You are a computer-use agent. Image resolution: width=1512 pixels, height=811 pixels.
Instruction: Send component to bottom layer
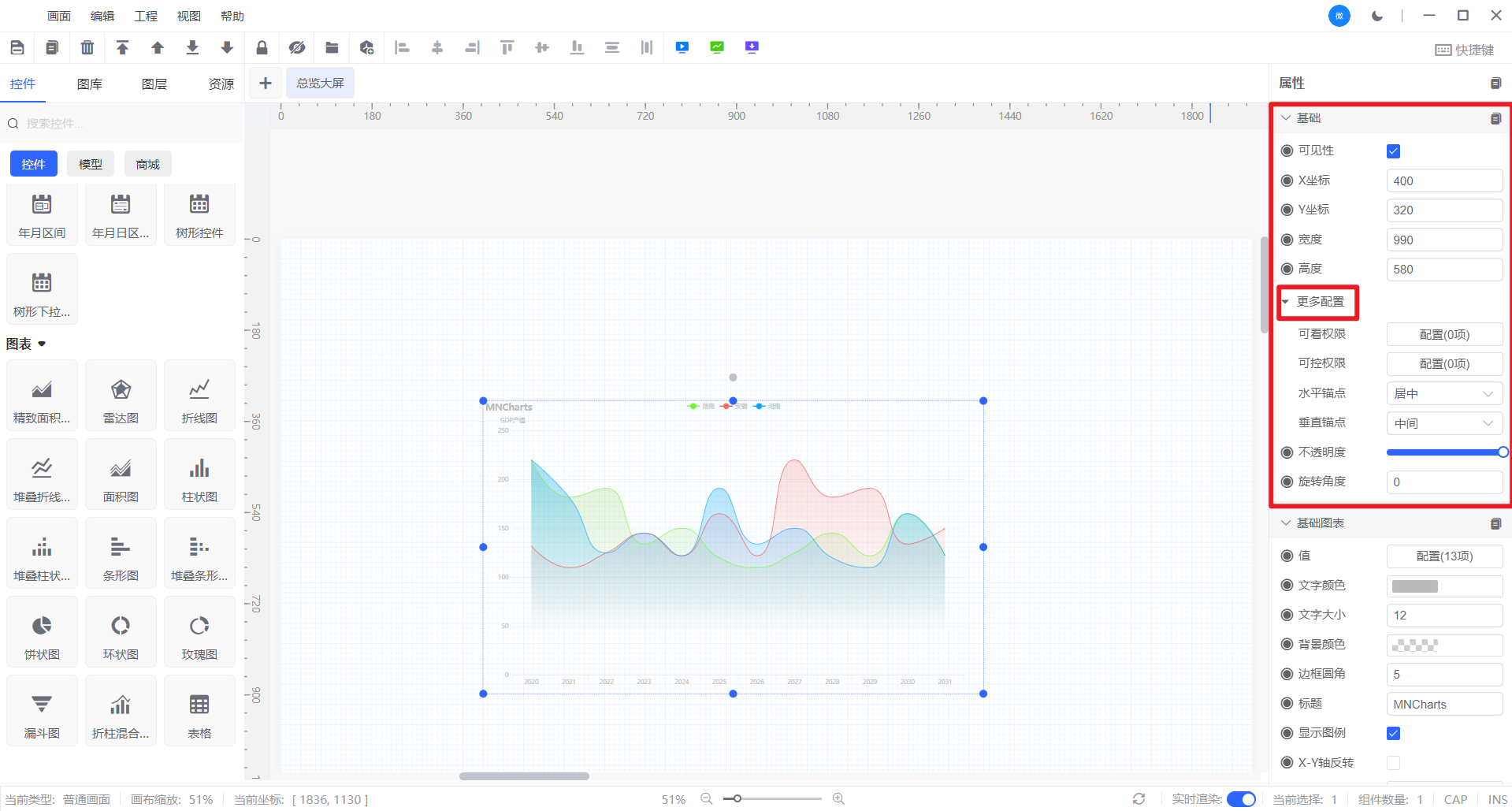192,48
